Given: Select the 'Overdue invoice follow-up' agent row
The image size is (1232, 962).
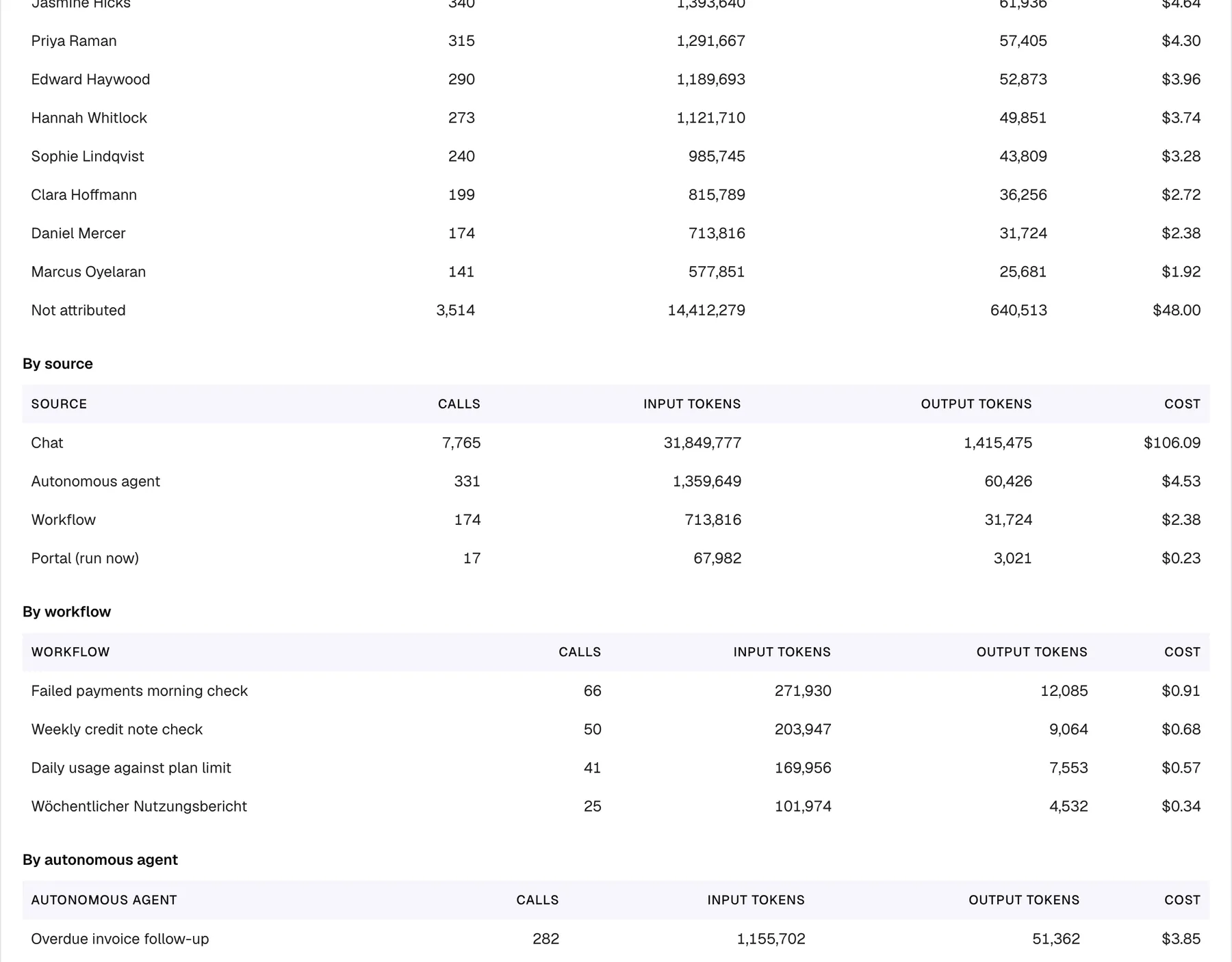Looking at the screenshot, I should [x=616, y=939].
